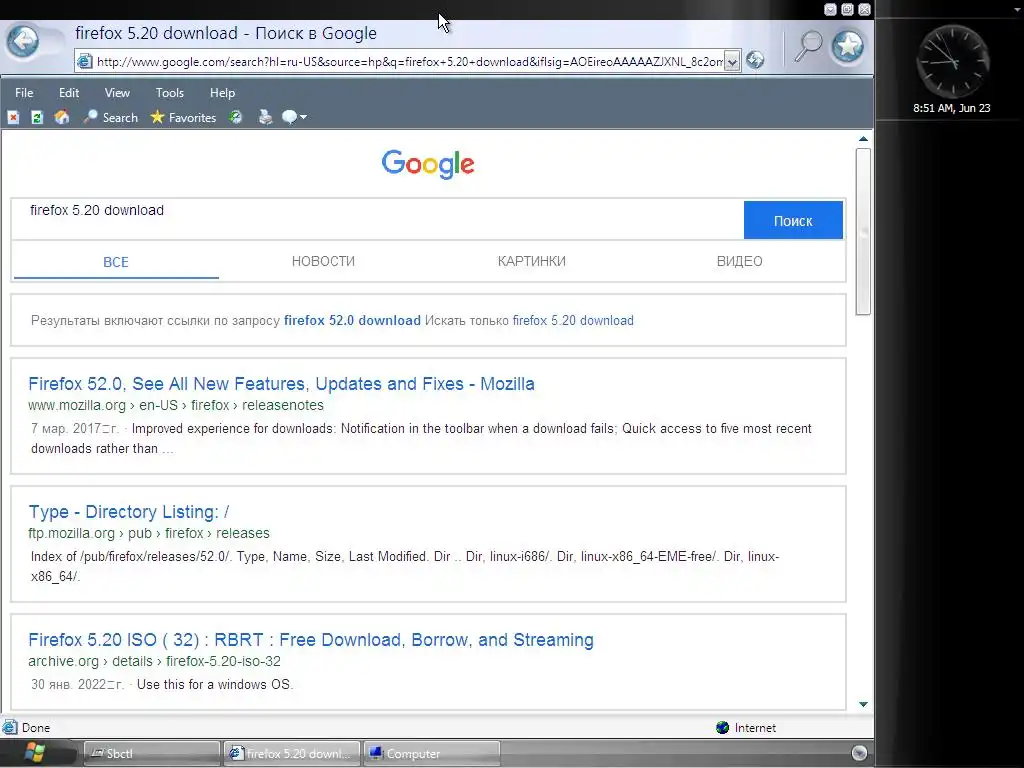Open 'Firefox 52.0, See All New Features' result
Screen dimensions: 1024x768
point(281,383)
